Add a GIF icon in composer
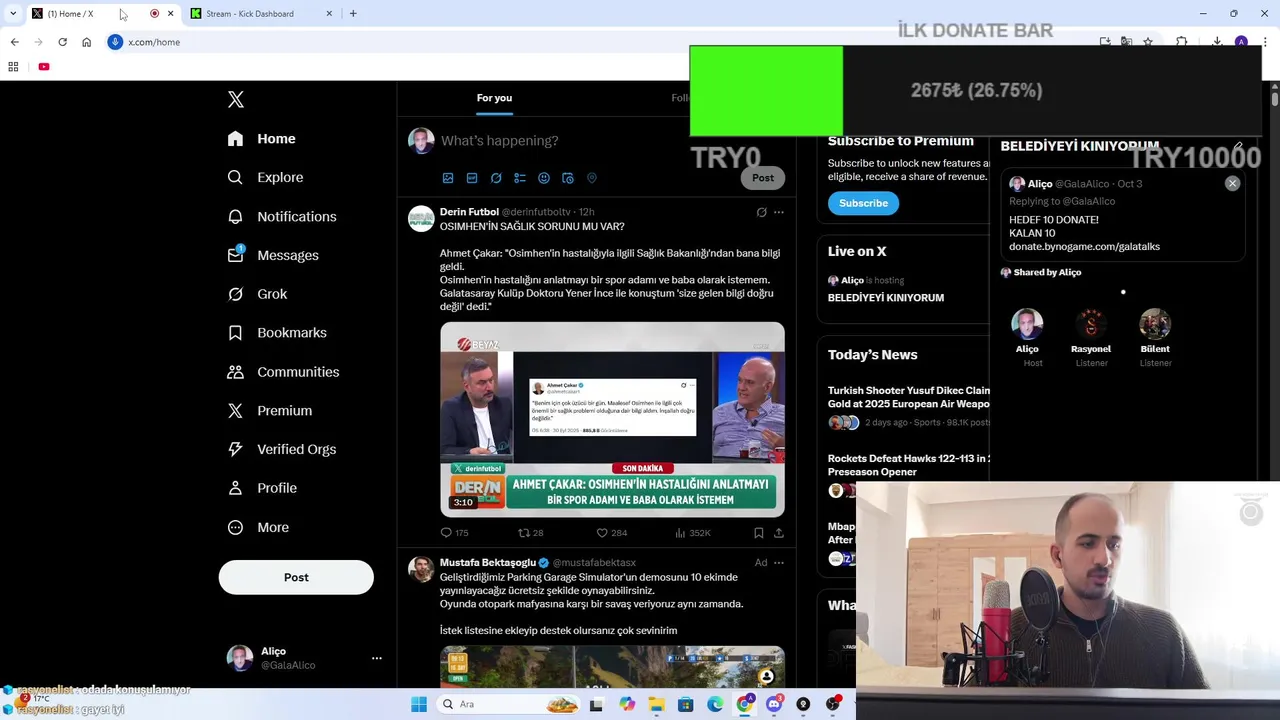The width and height of the screenshot is (1280, 720). pos(472,178)
